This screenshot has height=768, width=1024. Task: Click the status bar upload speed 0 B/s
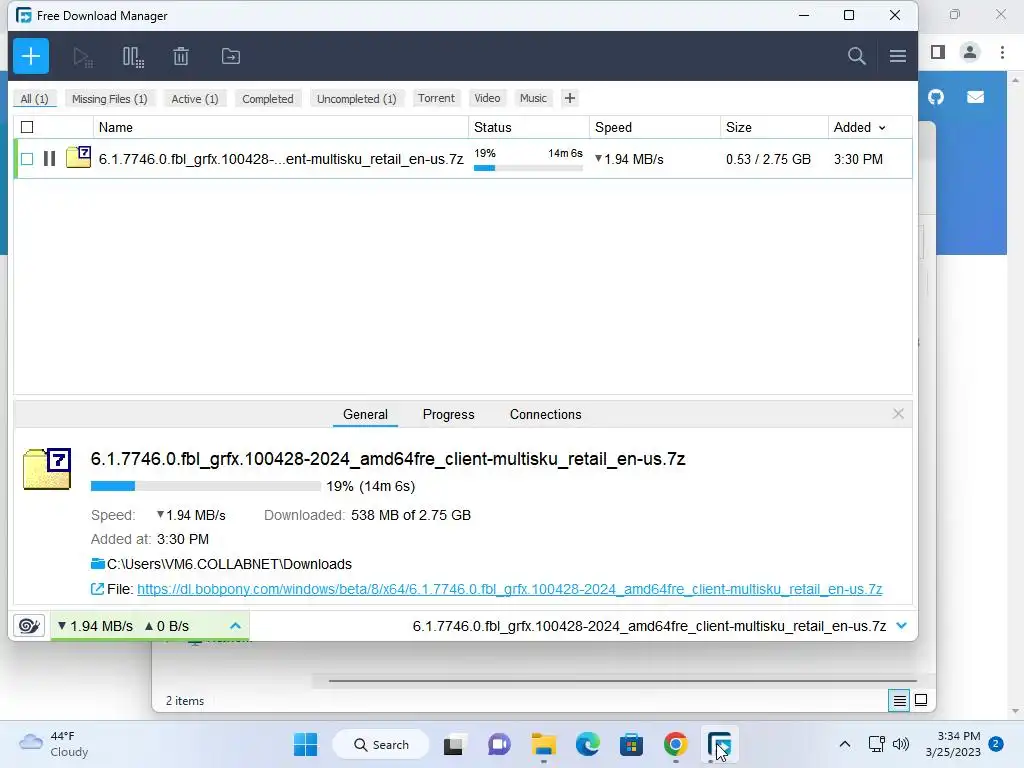[x=167, y=626]
